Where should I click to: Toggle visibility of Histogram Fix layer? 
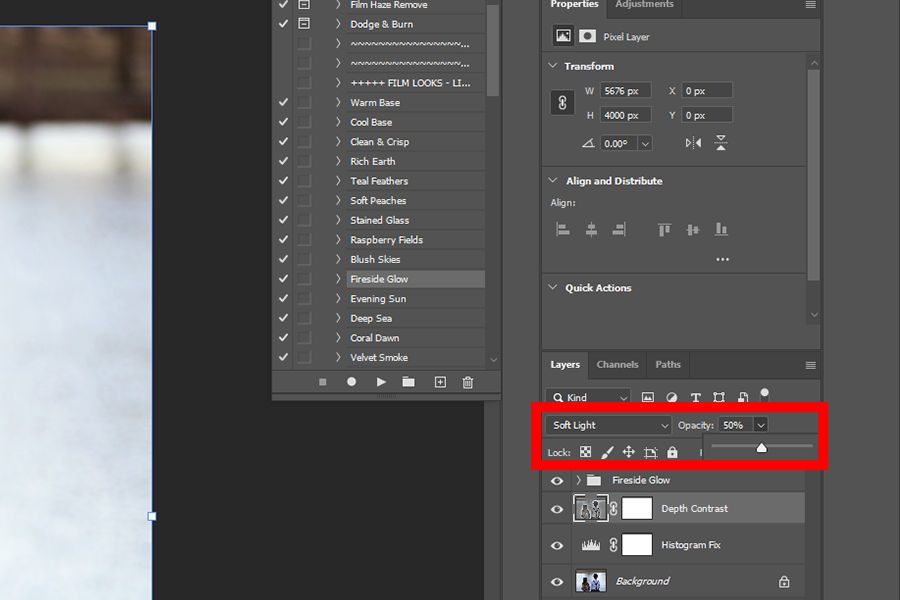[557, 546]
